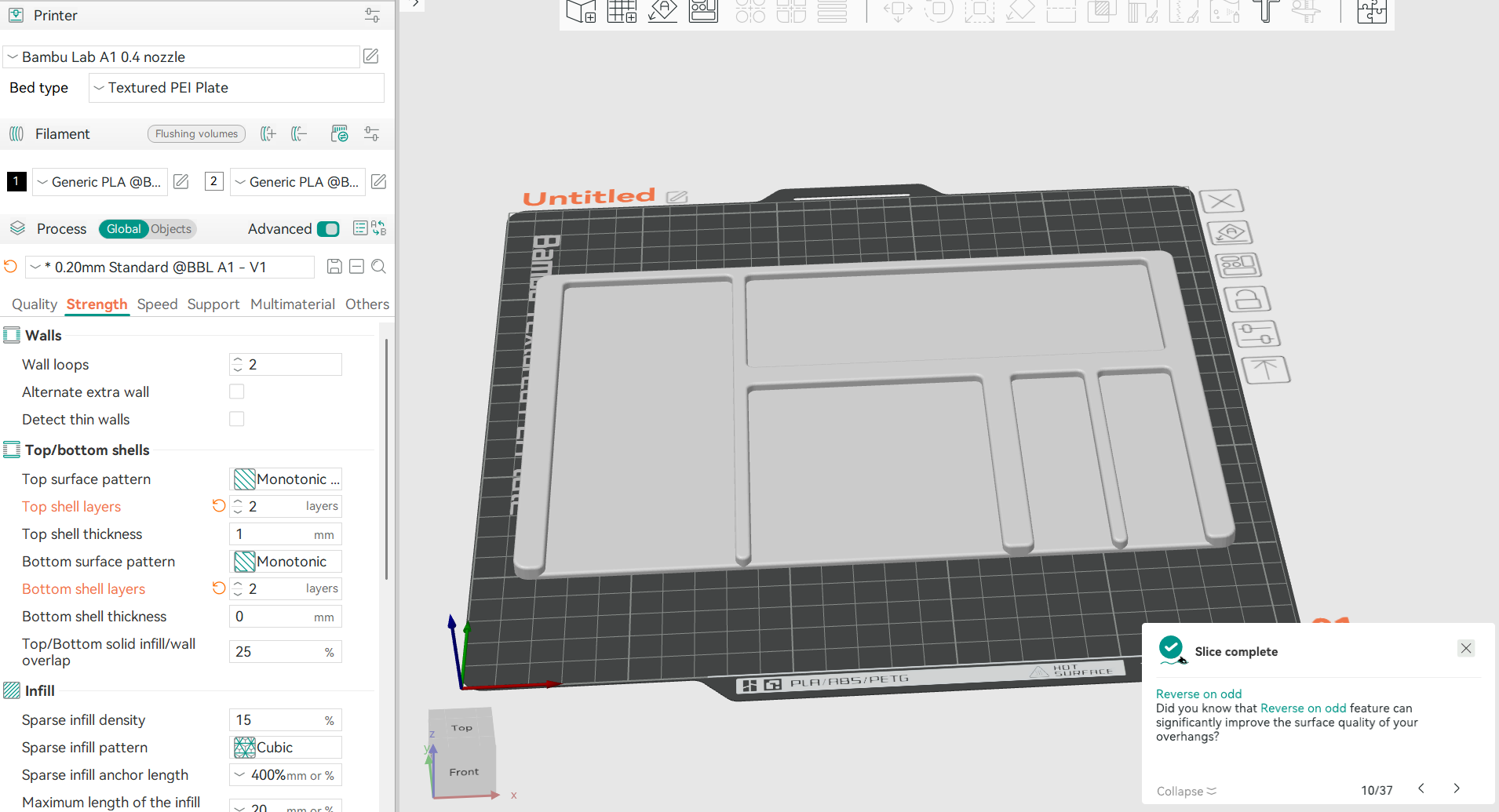Switch to the Support tab
1499x812 pixels.
[x=213, y=304]
